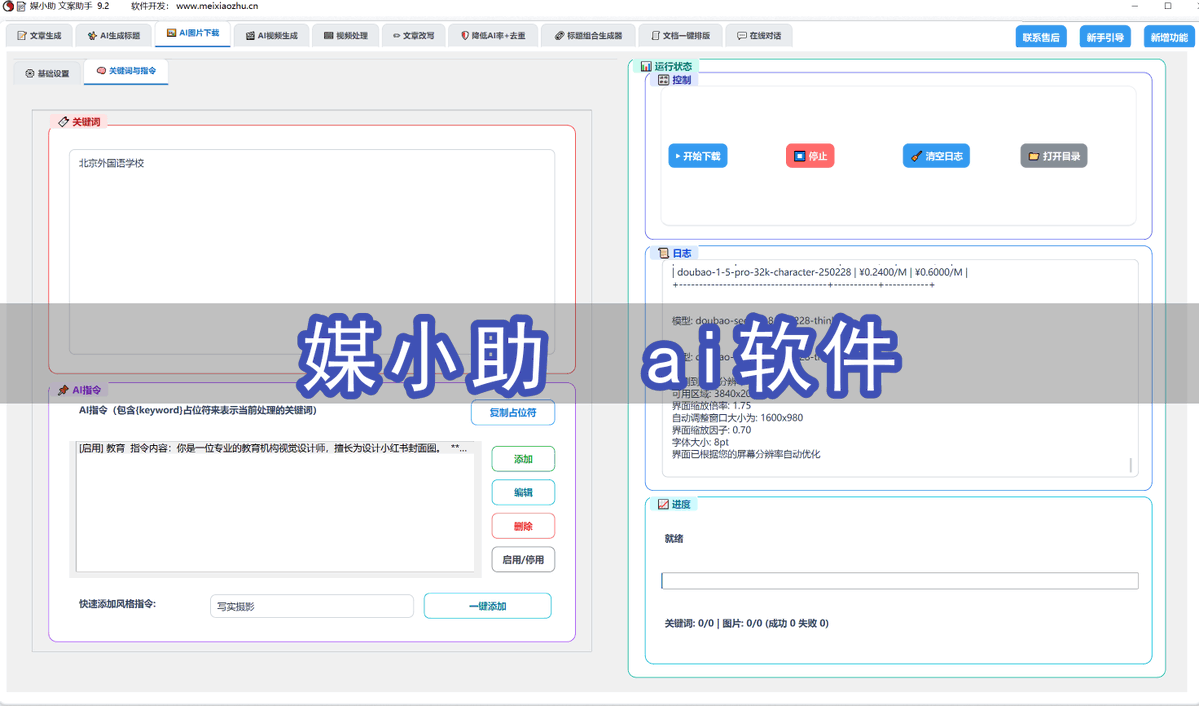Screen dimensions: 1199x706
Task: Select the 关键词与指令 sub-tab
Action: pos(126,71)
